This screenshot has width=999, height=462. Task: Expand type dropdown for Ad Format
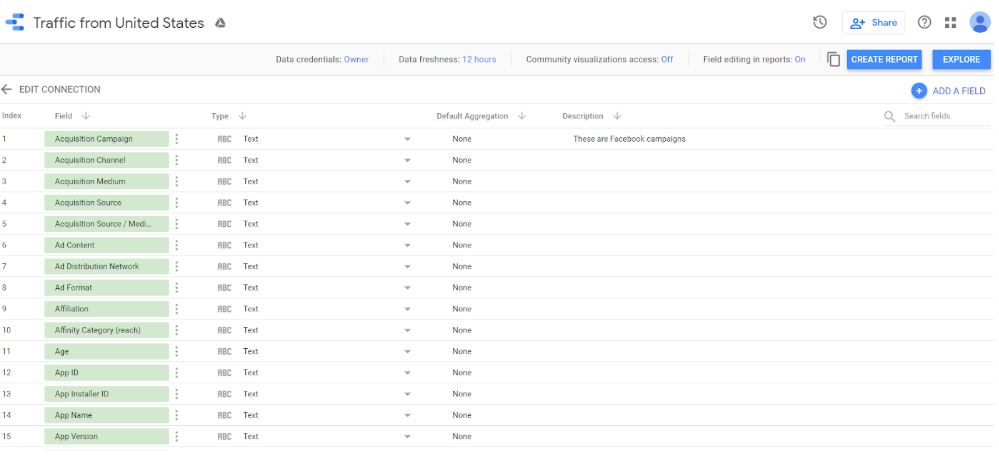407,287
